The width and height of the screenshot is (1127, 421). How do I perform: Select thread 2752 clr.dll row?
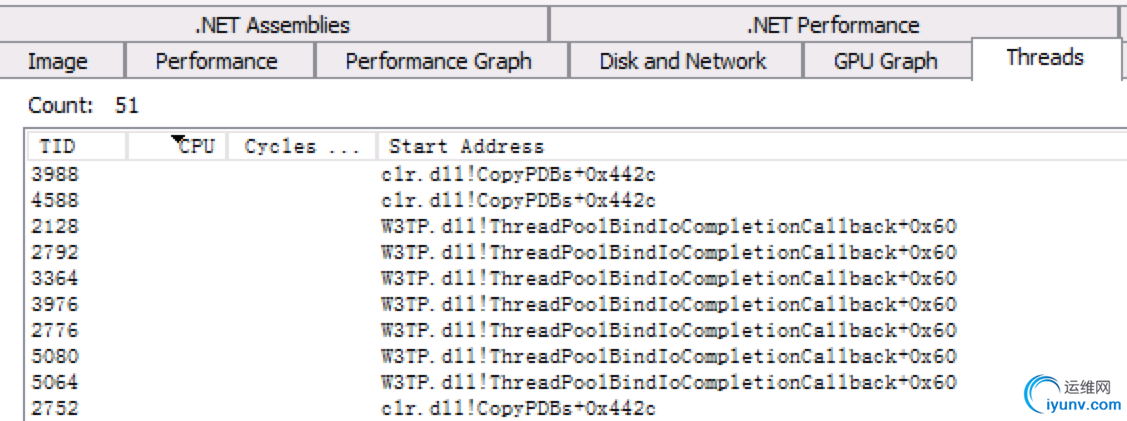[576, 408]
